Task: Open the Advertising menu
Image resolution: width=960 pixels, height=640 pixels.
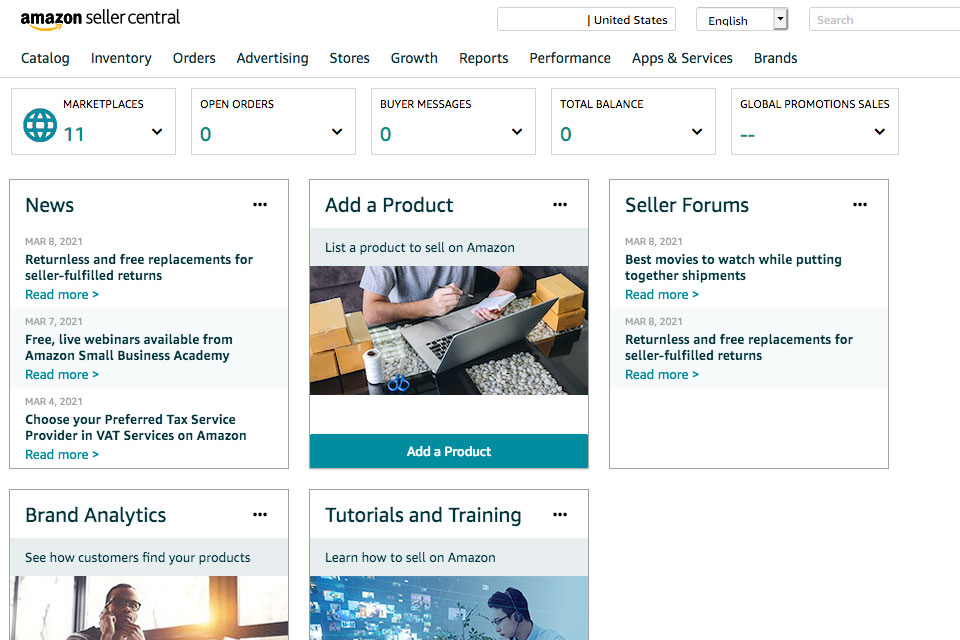Action: [x=272, y=58]
